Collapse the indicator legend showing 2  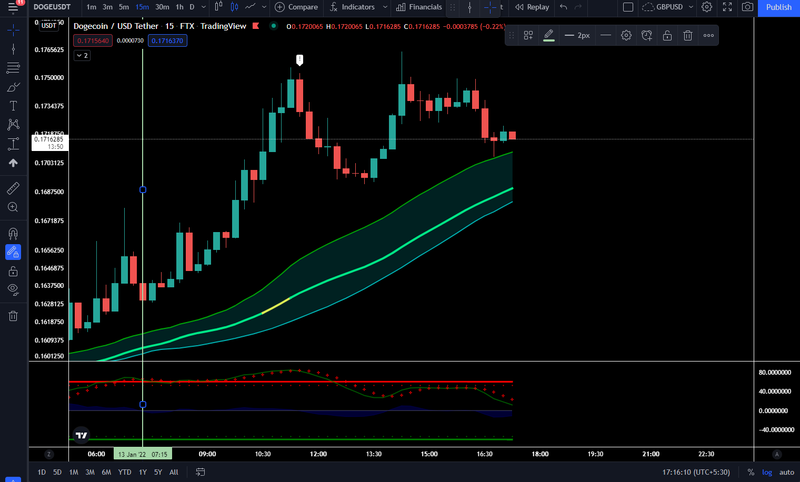82,55
